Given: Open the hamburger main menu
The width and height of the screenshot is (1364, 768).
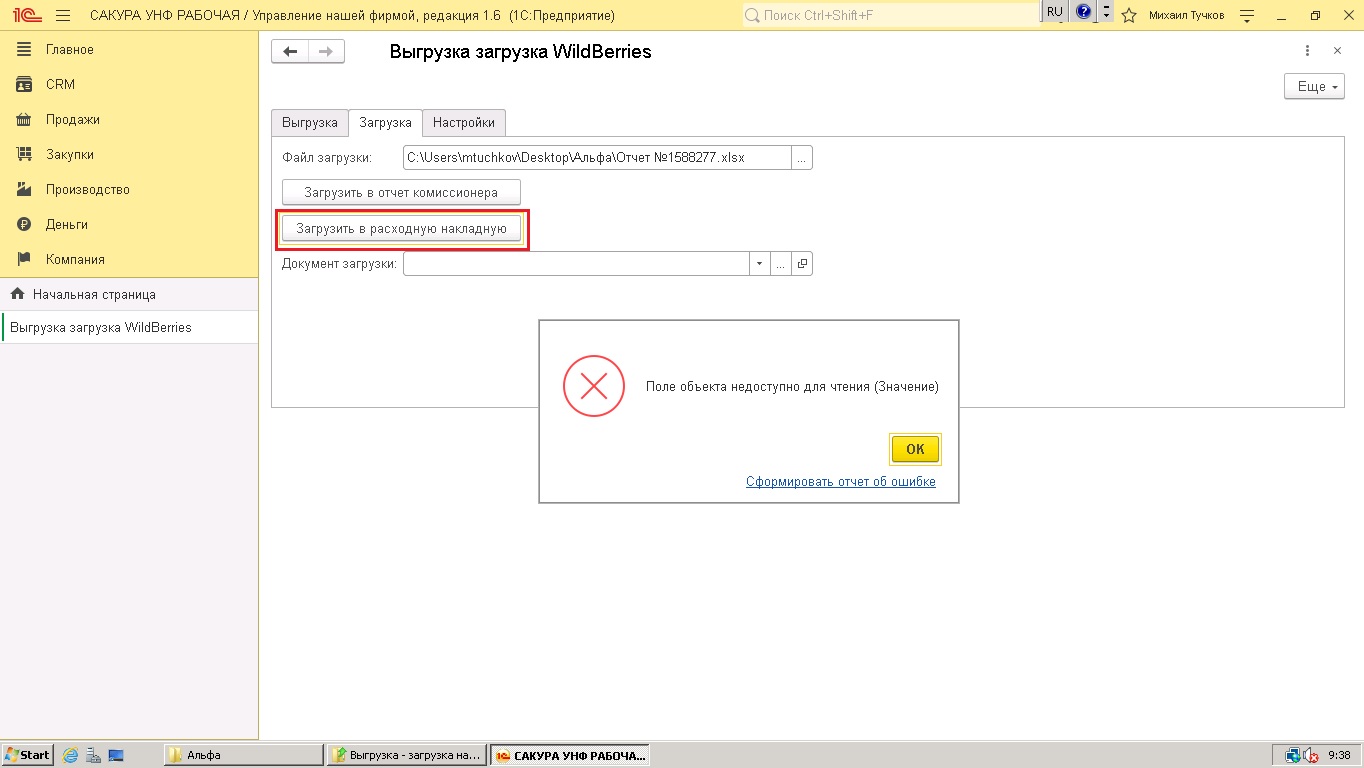Looking at the screenshot, I should tap(63, 15).
